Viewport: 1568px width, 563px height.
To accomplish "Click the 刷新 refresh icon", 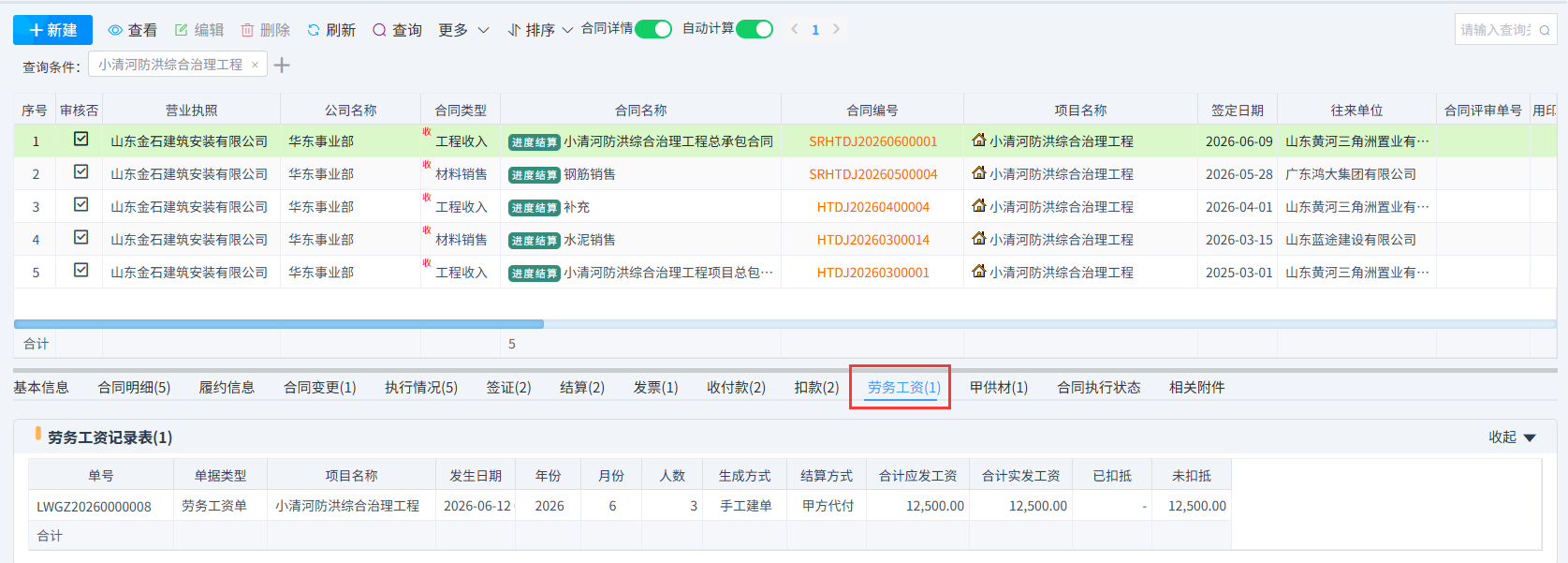I will [x=314, y=30].
